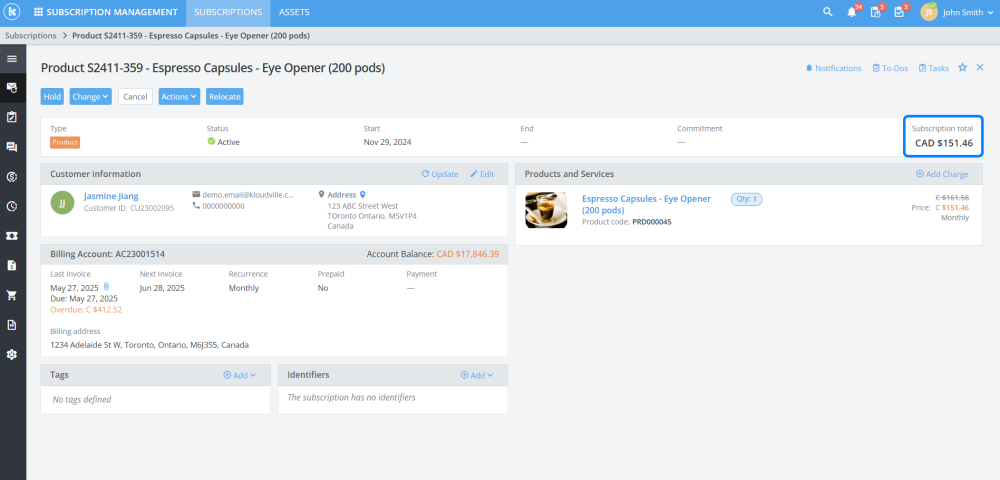Open the report file sidebar icon
The width and height of the screenshot is (1000, 480).
pyautogui.click(x=12, y=325)
